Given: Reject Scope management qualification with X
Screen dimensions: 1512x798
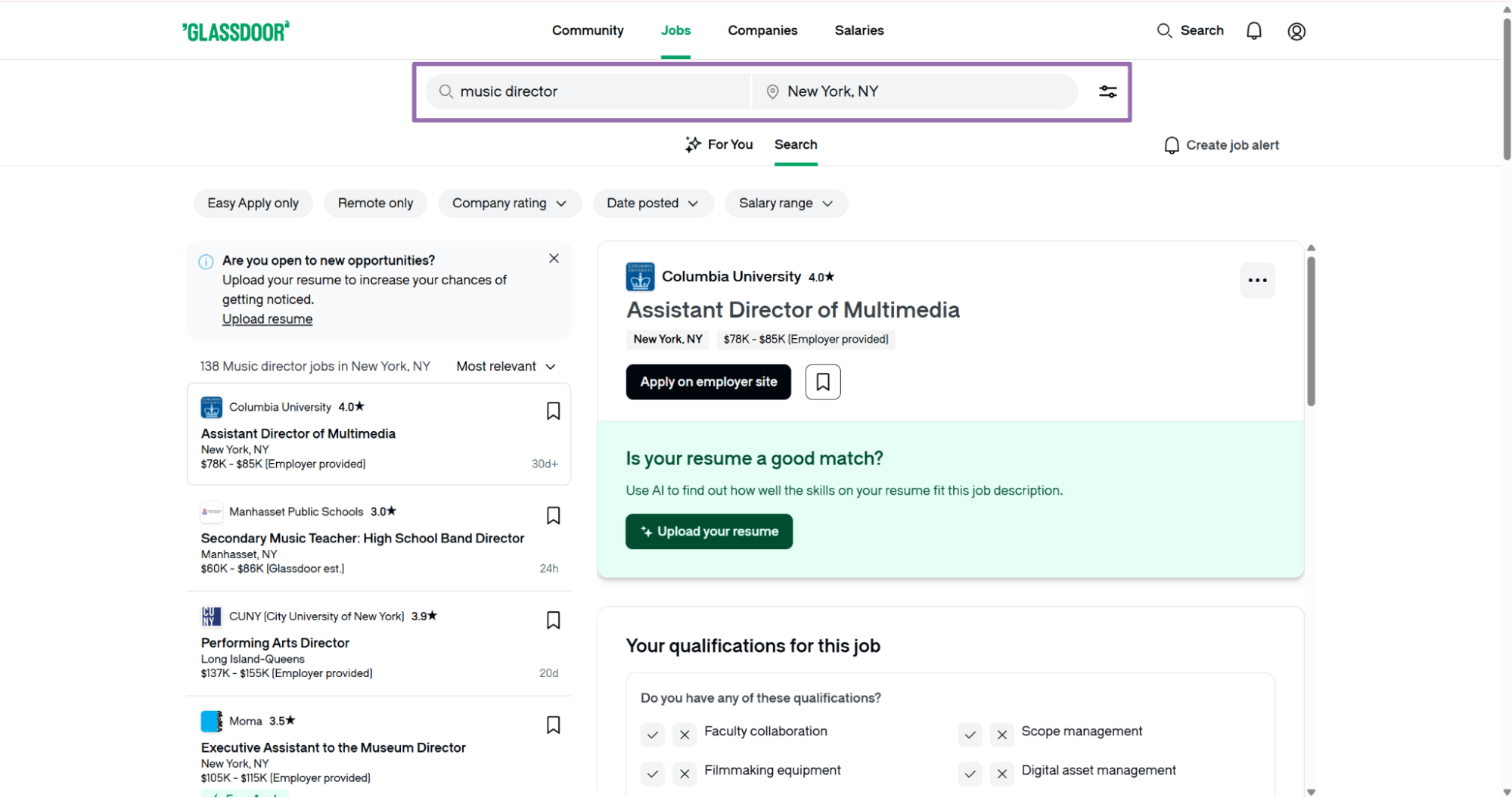Looking at the screenshot, I should [x=1001, y=734].
